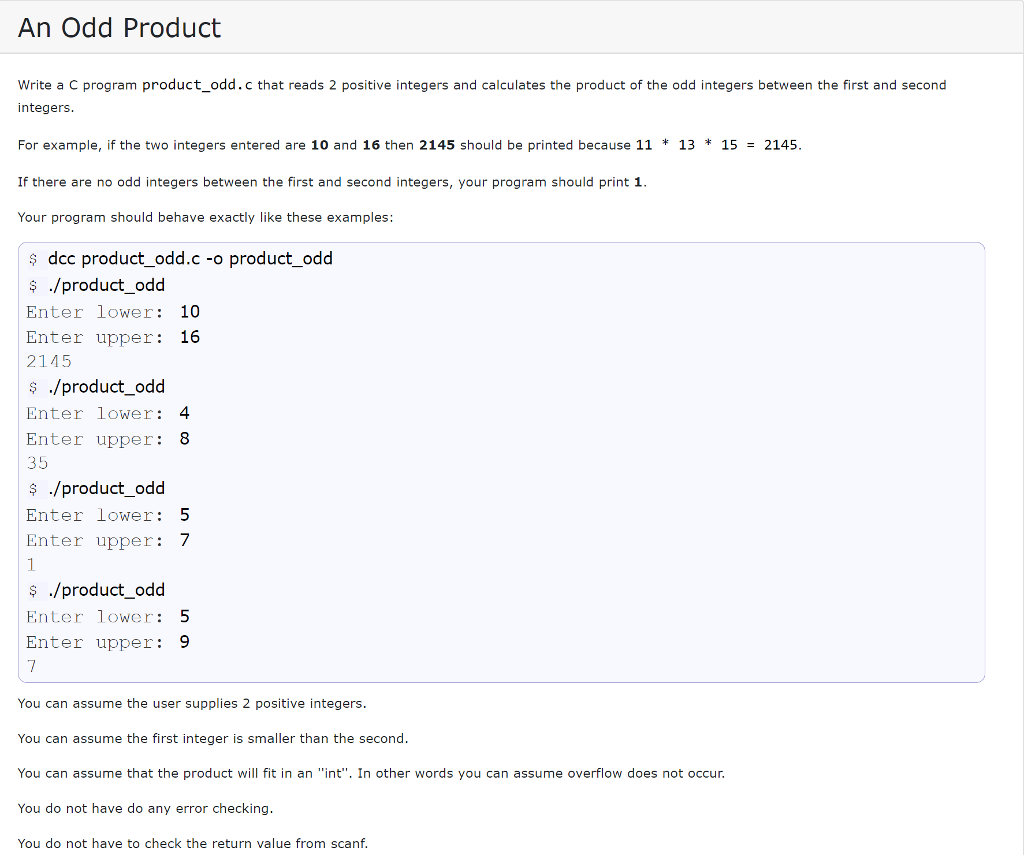
Task: Click the sentence about first integer being smaller
Action: coord(213,738)
